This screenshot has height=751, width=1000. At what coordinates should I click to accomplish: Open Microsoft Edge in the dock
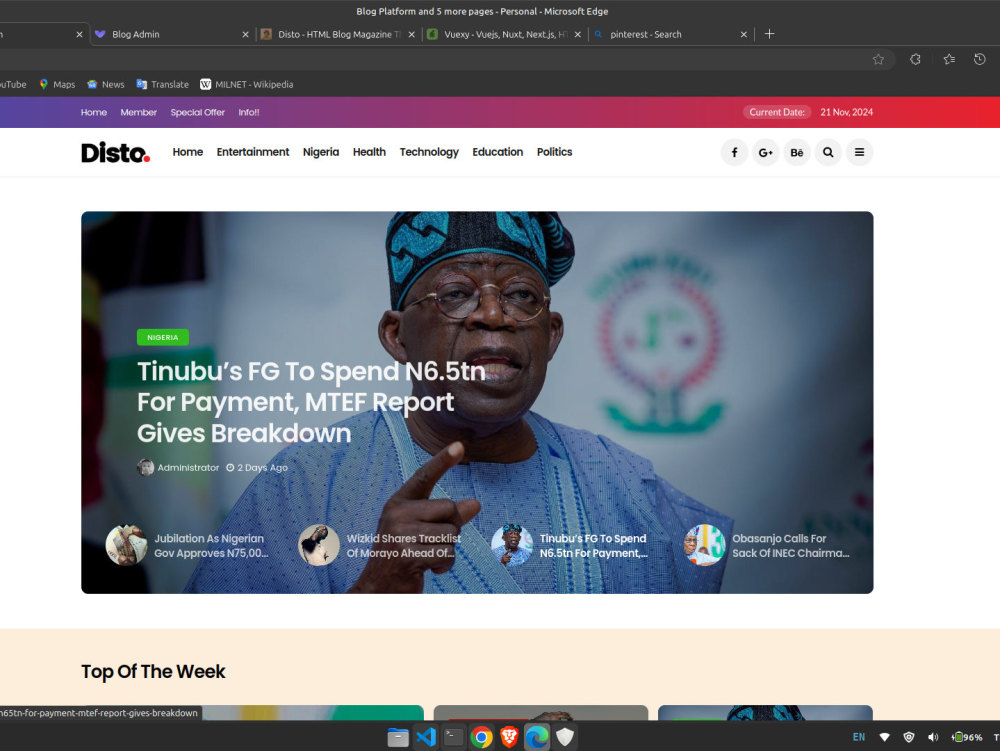click(x=537, y=737)
